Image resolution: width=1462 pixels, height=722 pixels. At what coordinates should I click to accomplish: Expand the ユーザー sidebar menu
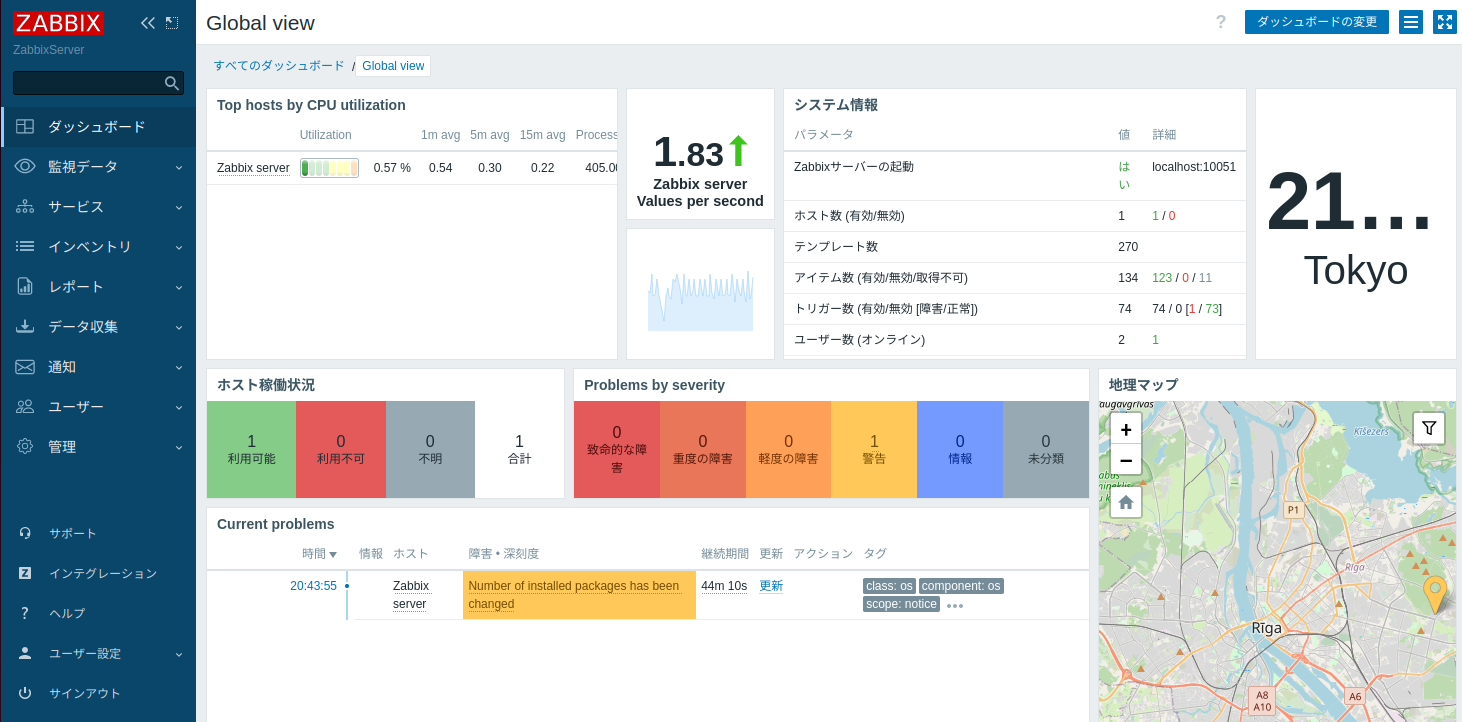pyautogui.click(x=24, y=406)
